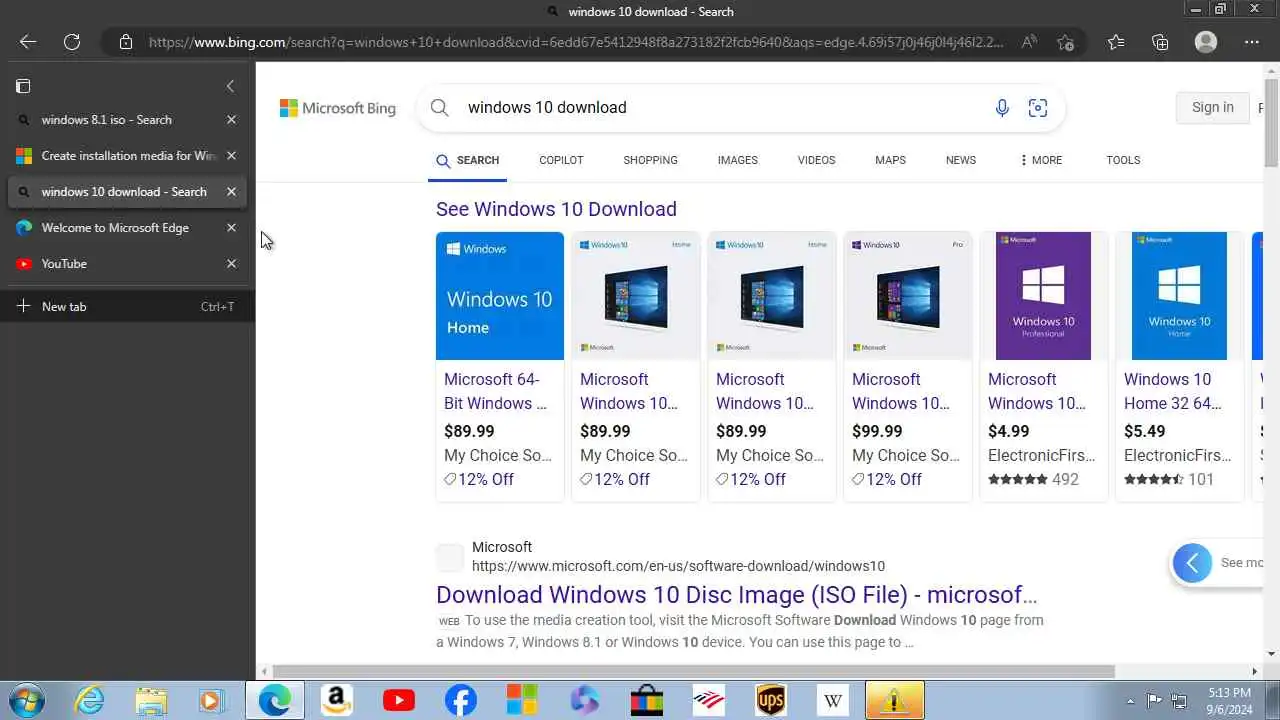Close the Create installation media tab

(x=231, y=156)
